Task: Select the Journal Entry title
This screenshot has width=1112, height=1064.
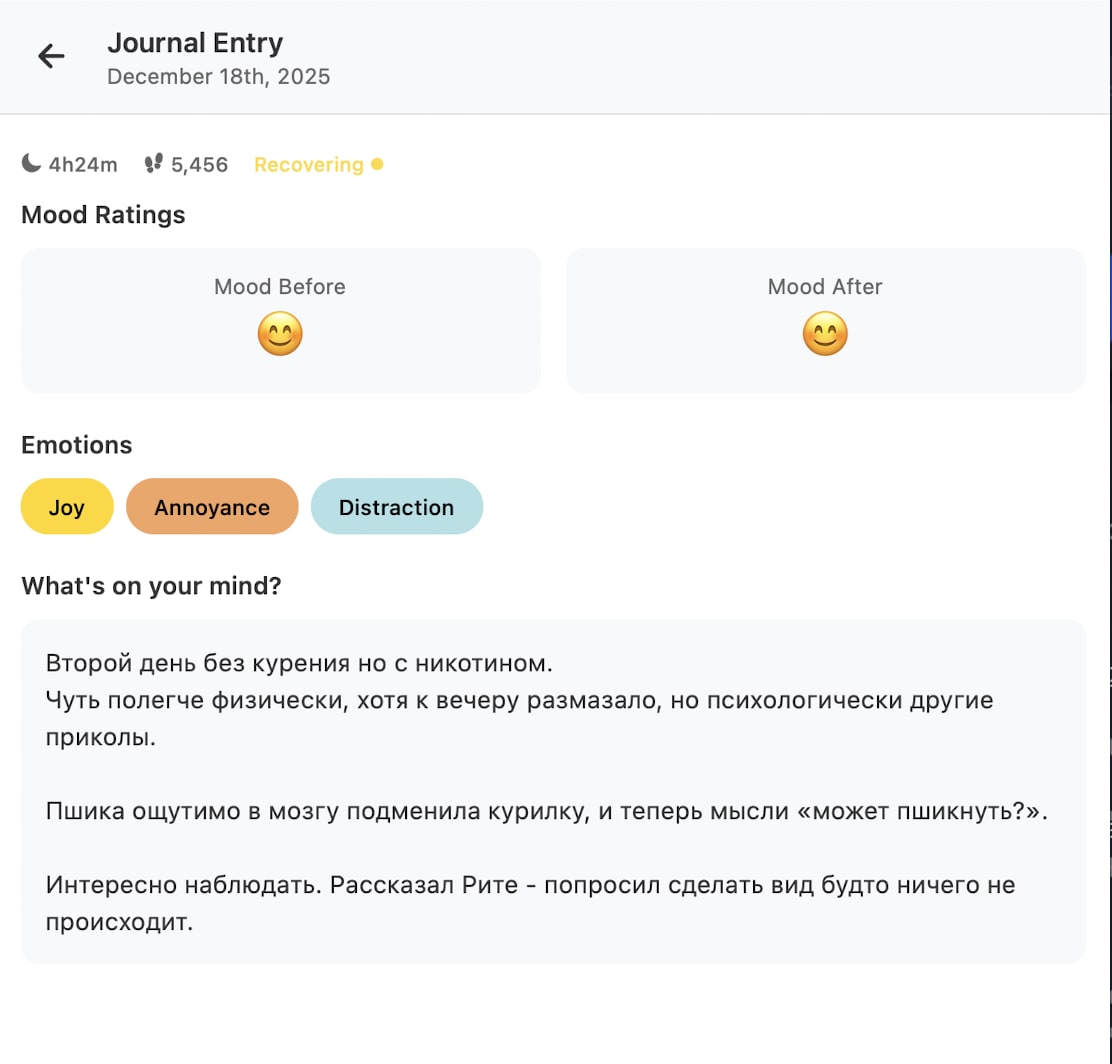Action: [x=195, y=43]
